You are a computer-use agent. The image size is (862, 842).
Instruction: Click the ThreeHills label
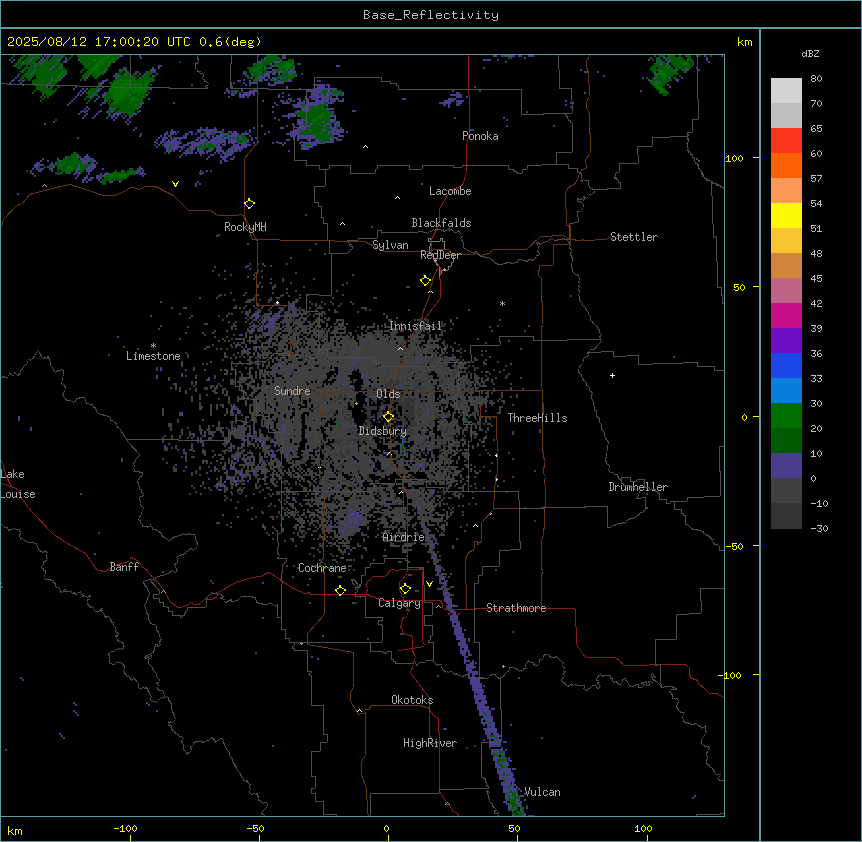pos(537,418)
